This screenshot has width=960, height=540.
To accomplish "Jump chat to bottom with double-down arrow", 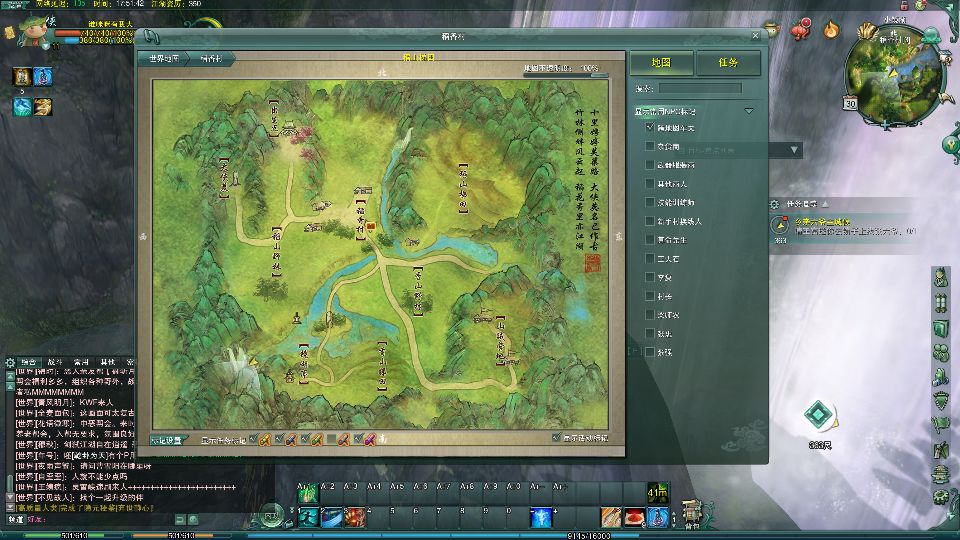I will (10, 508).
